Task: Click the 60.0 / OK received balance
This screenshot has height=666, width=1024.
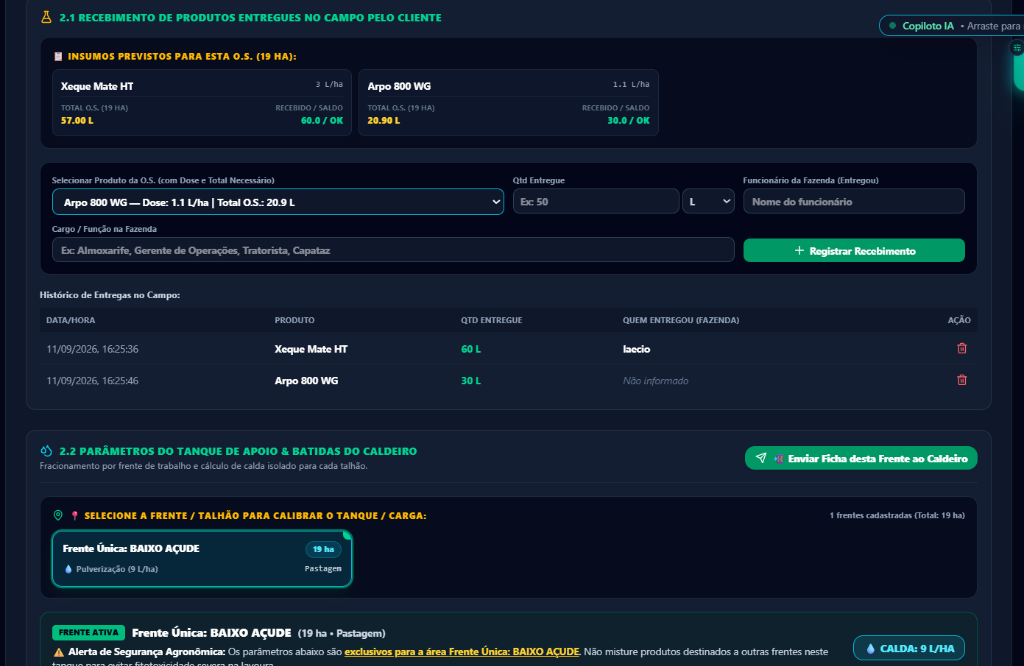Action: [322, 121]
